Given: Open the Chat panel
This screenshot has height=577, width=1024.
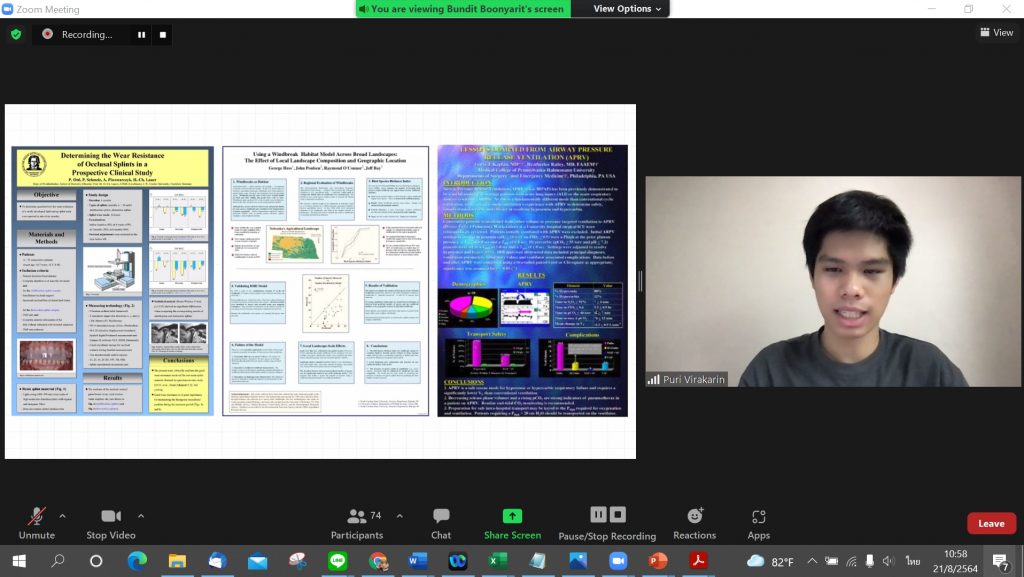Looking at the screenshot, I should click(x=441, y=522).
